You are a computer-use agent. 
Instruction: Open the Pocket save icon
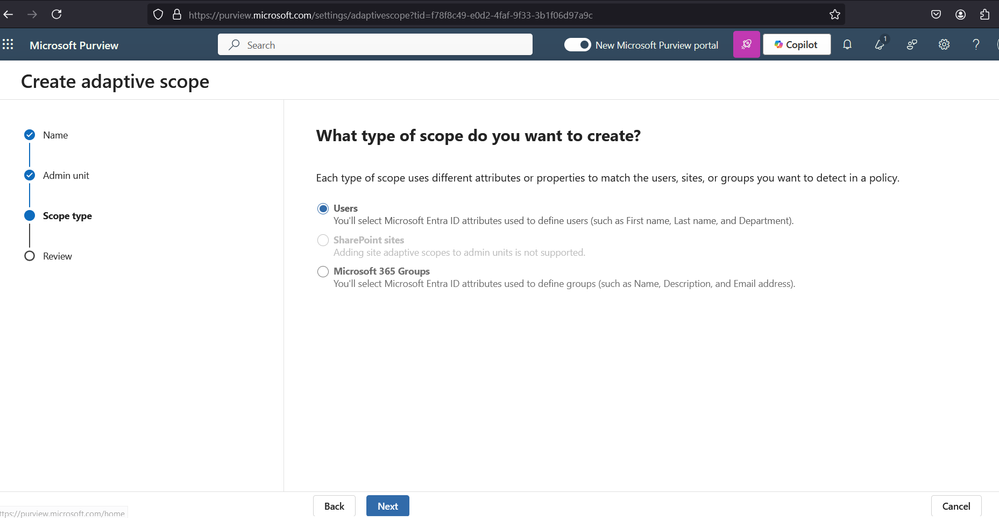(x=936, y=15)
